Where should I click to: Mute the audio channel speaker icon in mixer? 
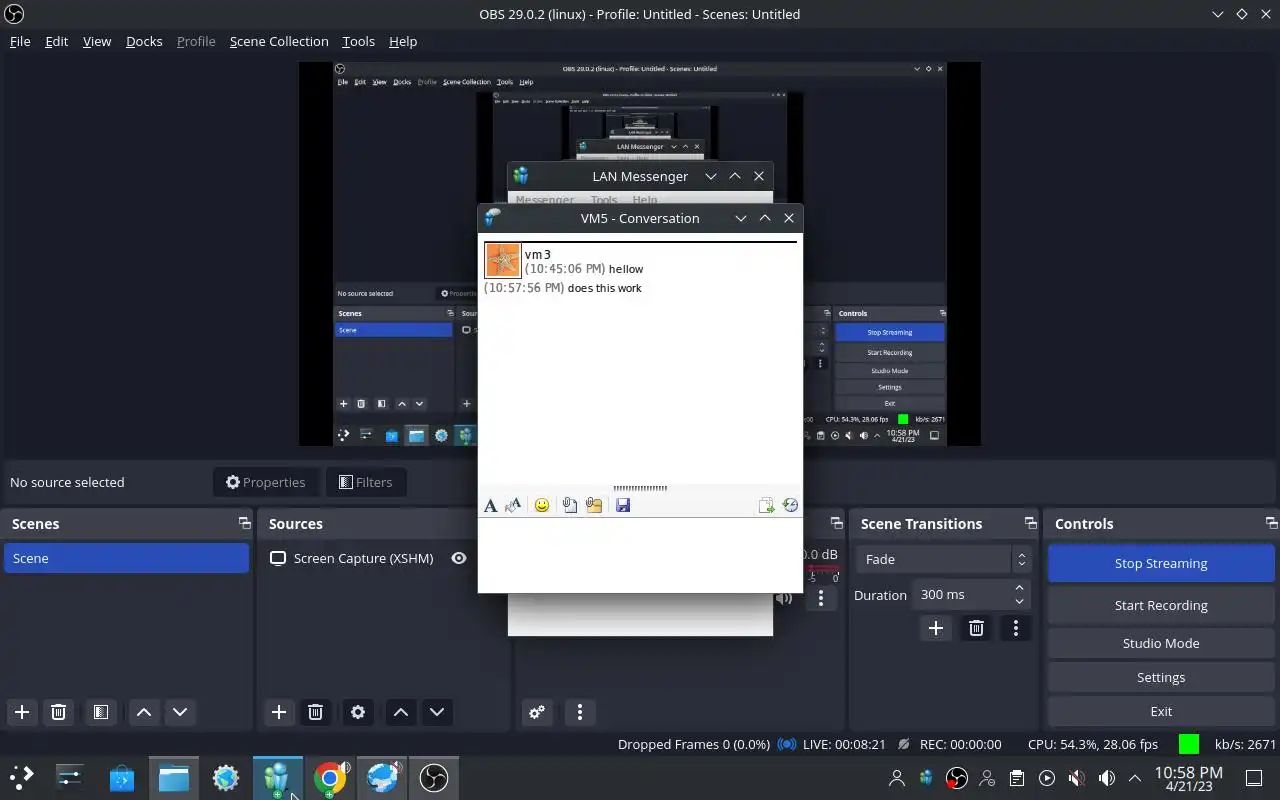point(784,598)
